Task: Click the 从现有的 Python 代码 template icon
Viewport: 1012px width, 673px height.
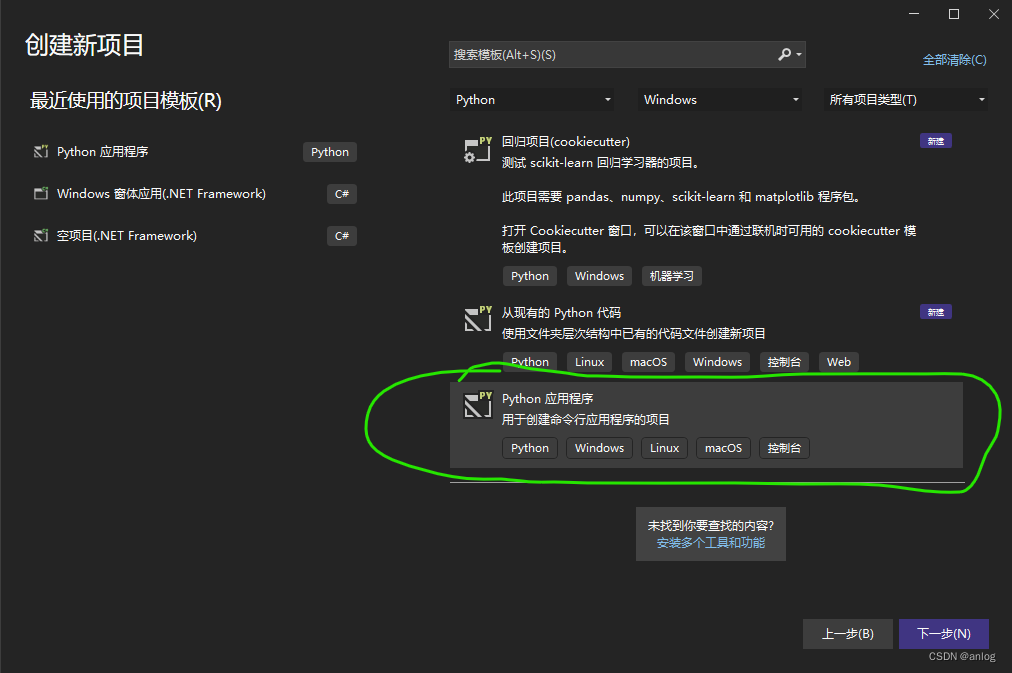Action: point(478,319)
